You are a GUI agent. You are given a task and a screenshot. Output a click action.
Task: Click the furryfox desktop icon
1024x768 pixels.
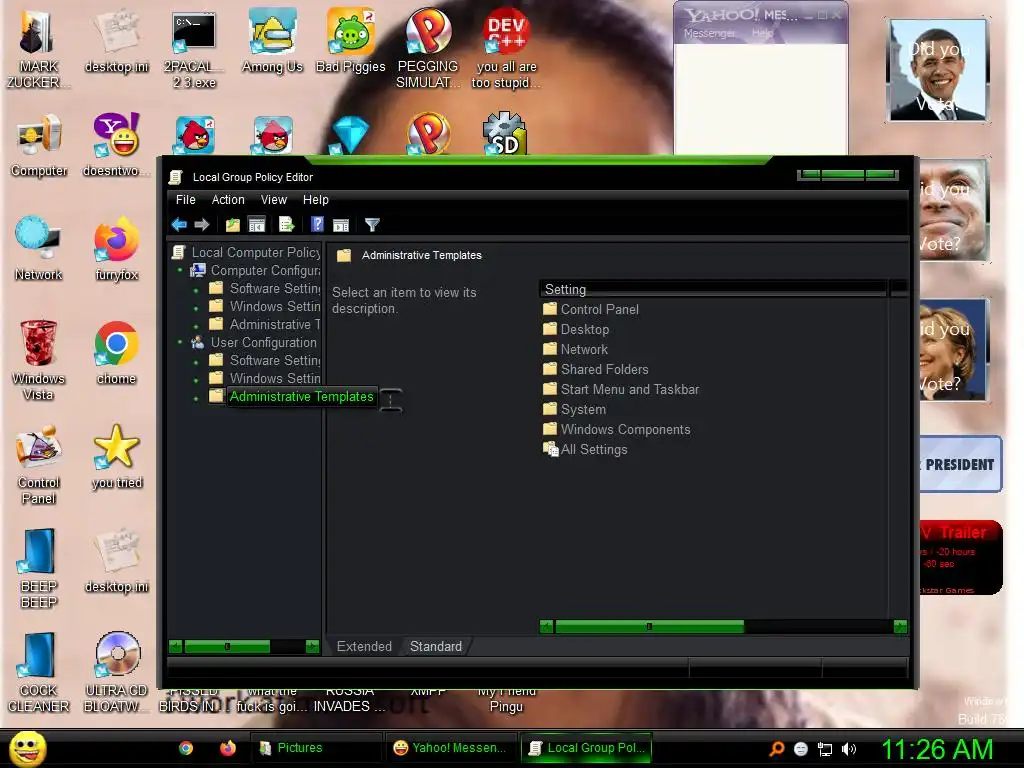click(x=117, y=249)
